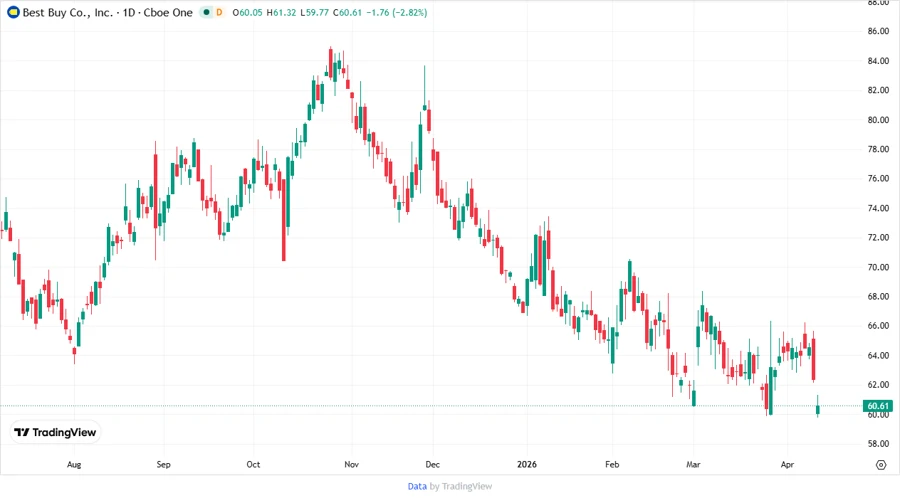Click the Apr label on time axis
900x498 pixels.
point(787,464)
